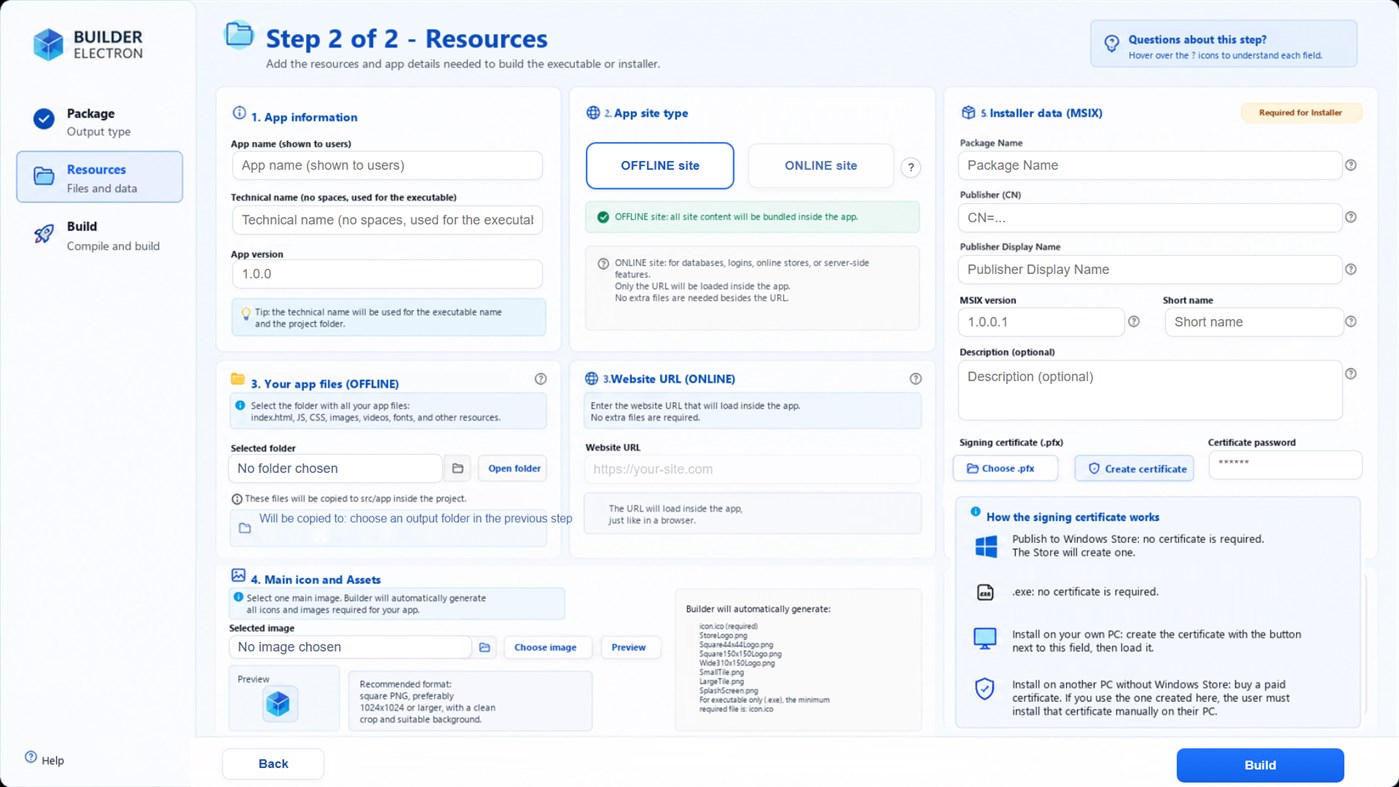The height and width of the screenshot is (787, 1399).
Task: Go back with the Back button
Action: point(273,764)
